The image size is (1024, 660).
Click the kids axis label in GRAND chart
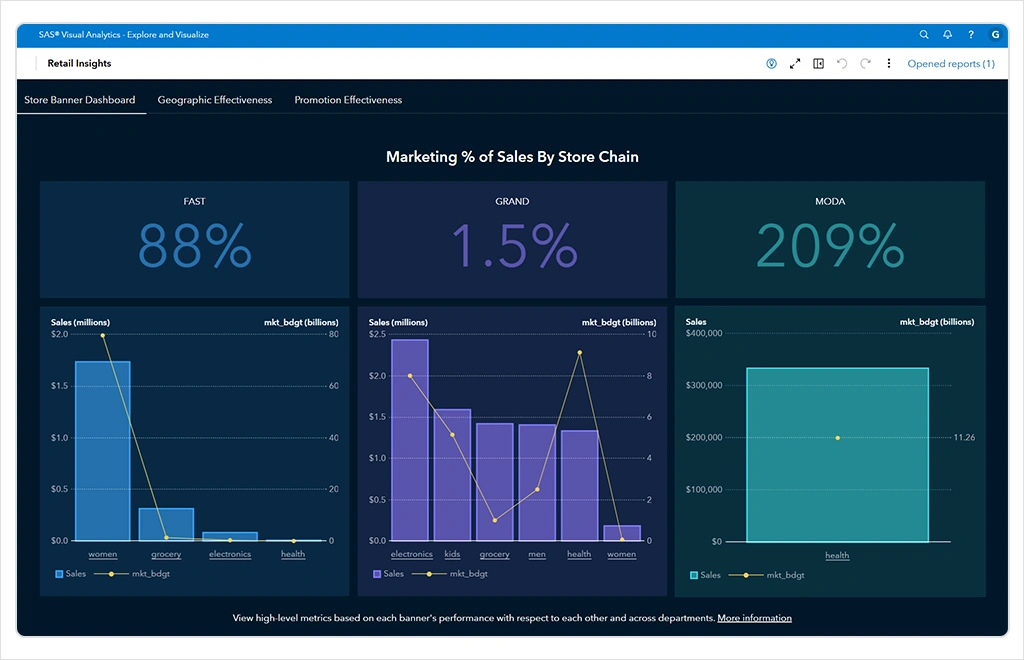(452, 554)
